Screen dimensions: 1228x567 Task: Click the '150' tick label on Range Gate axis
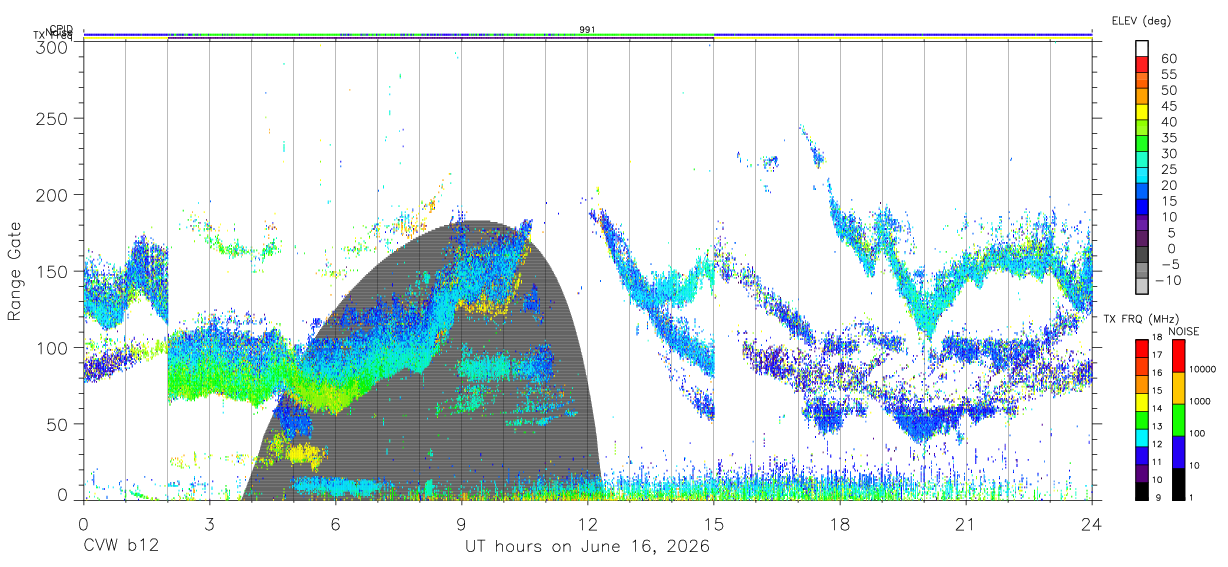51,271
